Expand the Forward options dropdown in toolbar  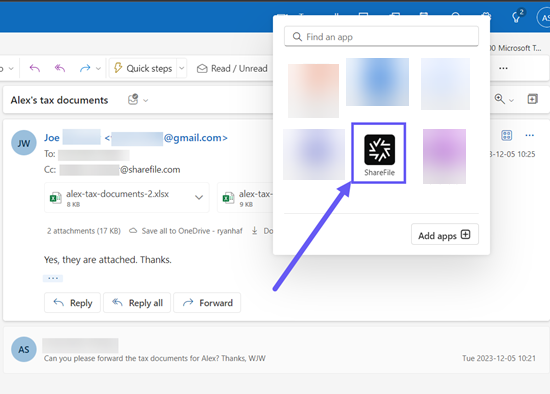coord(99,68)
